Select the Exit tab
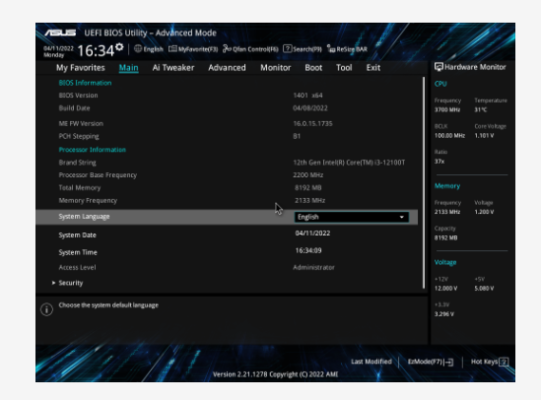541x400 pixels. 373,68
